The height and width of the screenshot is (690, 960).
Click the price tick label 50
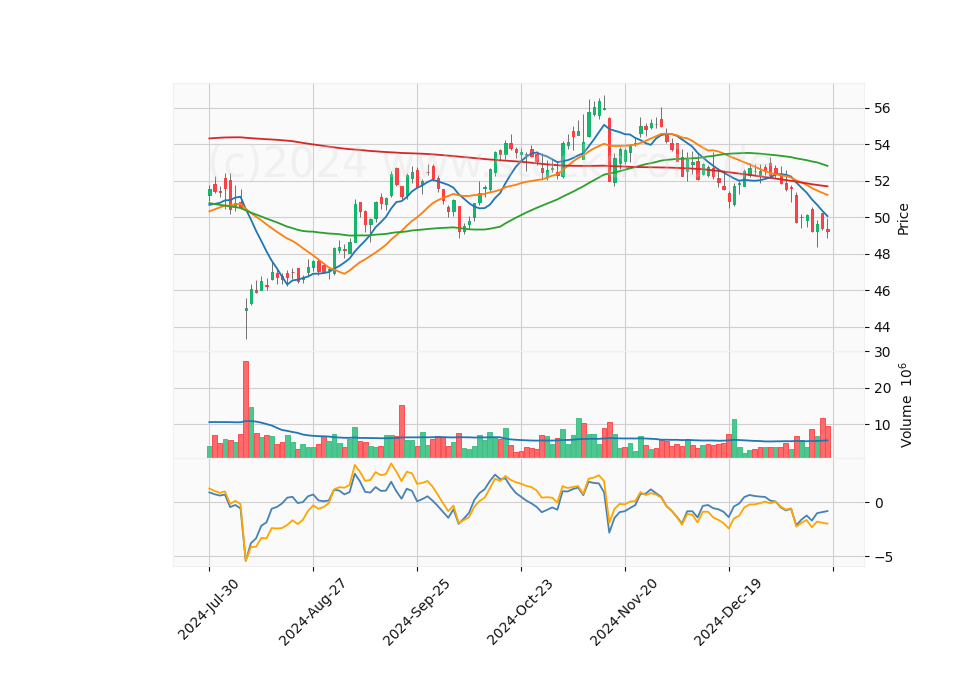pyautogui.click(x=882, y=218)
